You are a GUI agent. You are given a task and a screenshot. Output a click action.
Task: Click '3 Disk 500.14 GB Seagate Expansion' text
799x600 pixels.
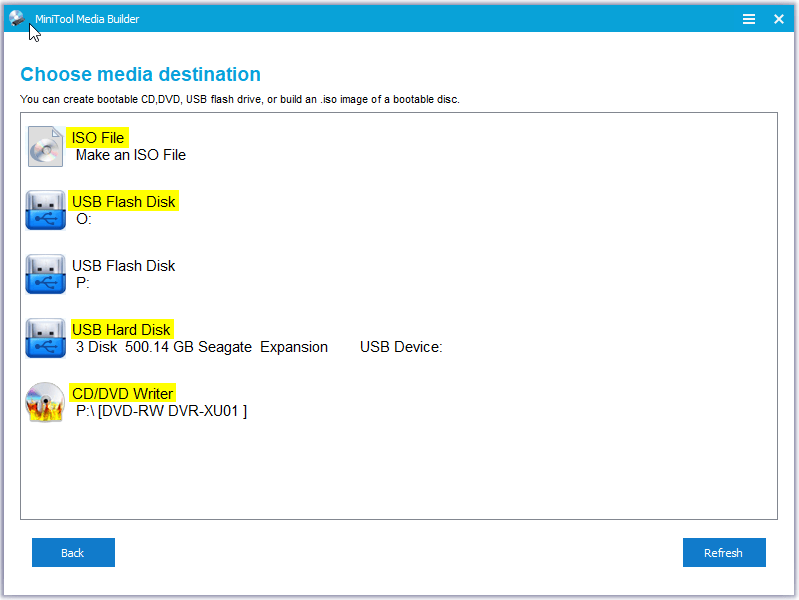click(x=202, y=347)
